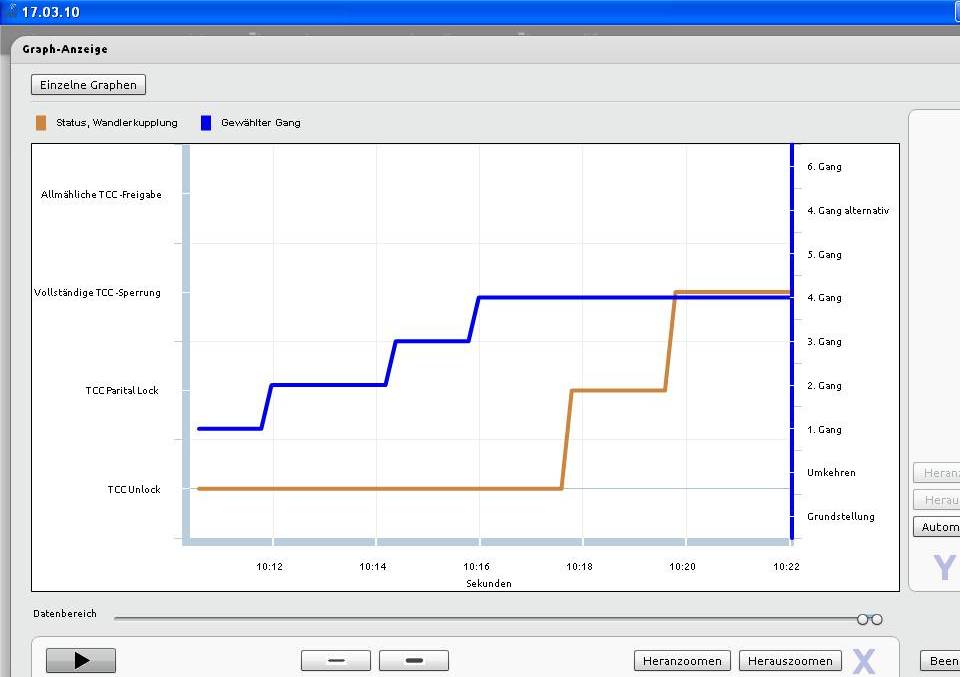960x677 pixels.
Task: Click the blue right Y-axis bar
Action: tap(792, 340)
